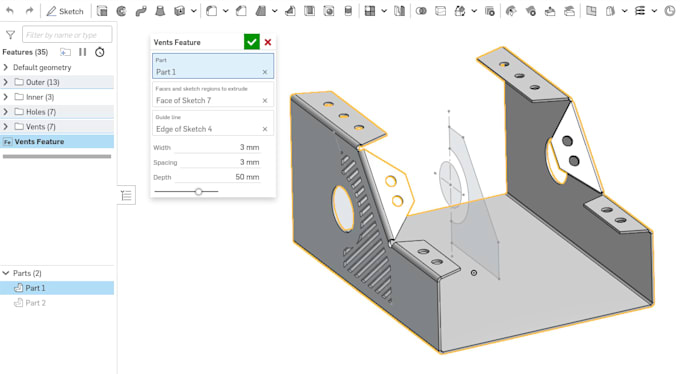Click the Width 3 mm value field
Screen dimensions: 680x374
click(x=218, y=148)
